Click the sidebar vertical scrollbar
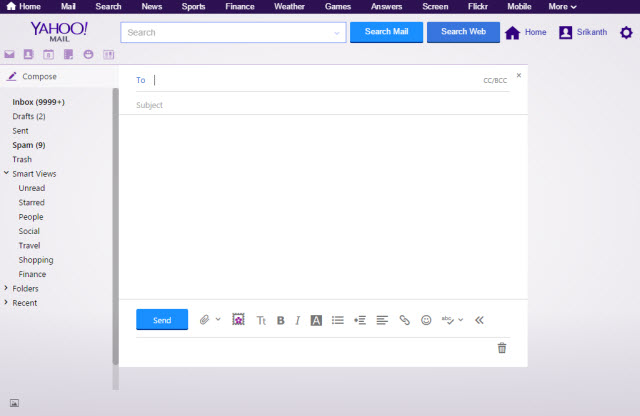This screenshot has width=640, height=416. [x=116, y=227]
